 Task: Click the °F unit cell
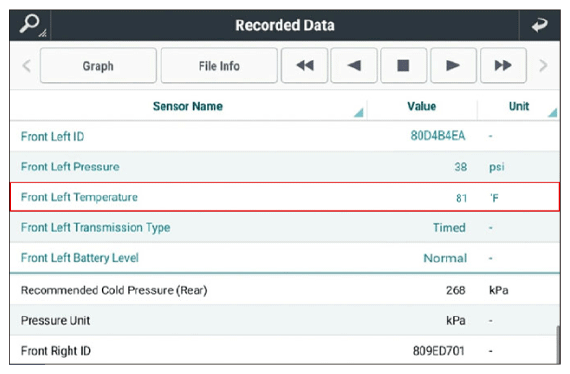point(494,198)
